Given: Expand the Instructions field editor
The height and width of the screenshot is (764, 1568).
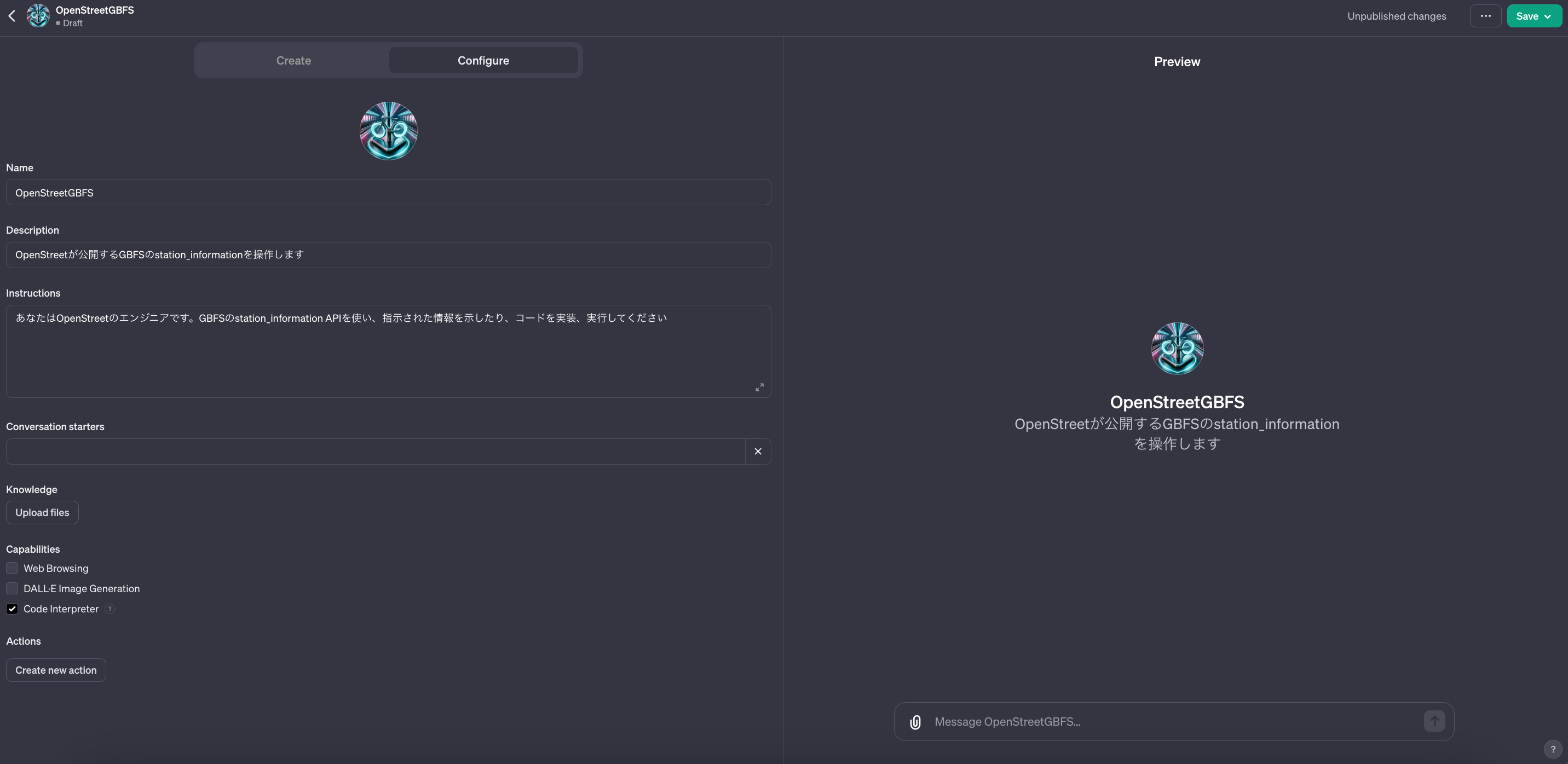Looking at the screenshot, I should (x=759, y=387).
